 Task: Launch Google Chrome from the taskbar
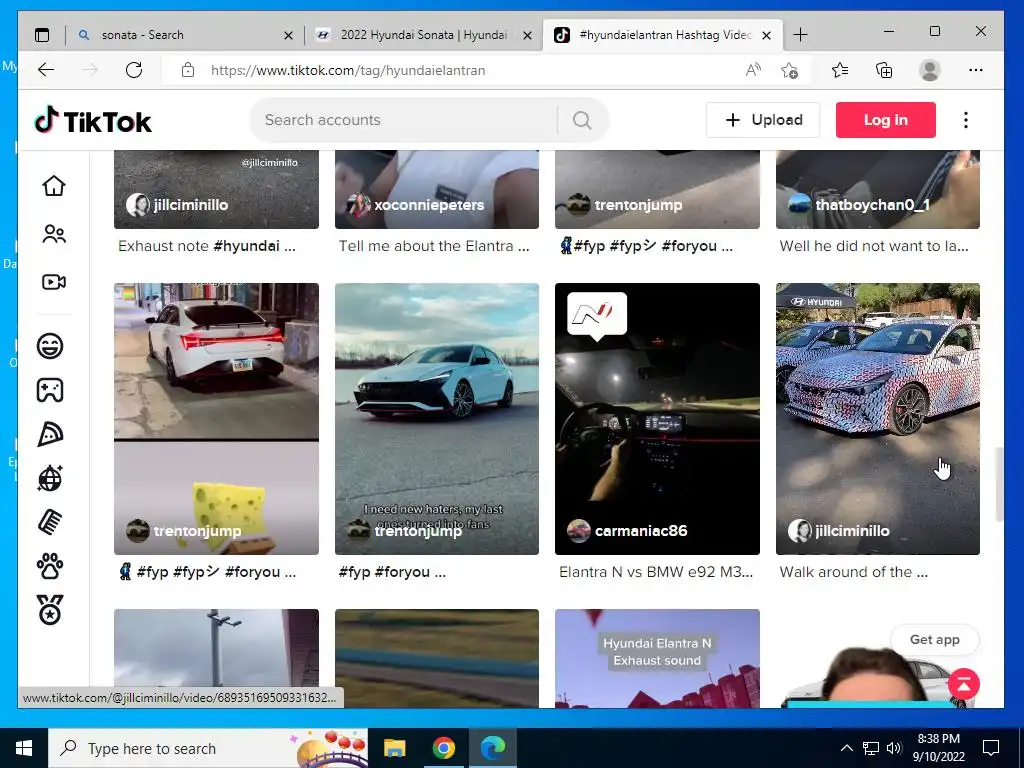tap(443, 748)
